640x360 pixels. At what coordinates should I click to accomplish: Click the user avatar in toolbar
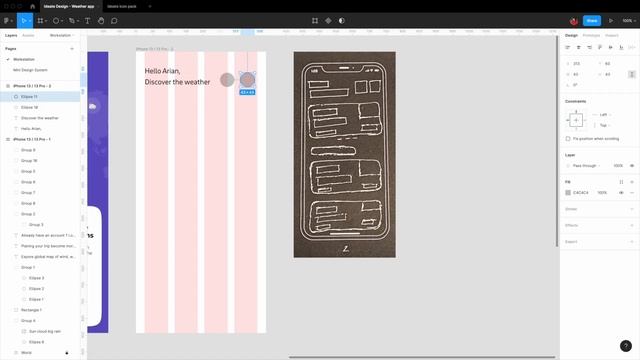574,21
